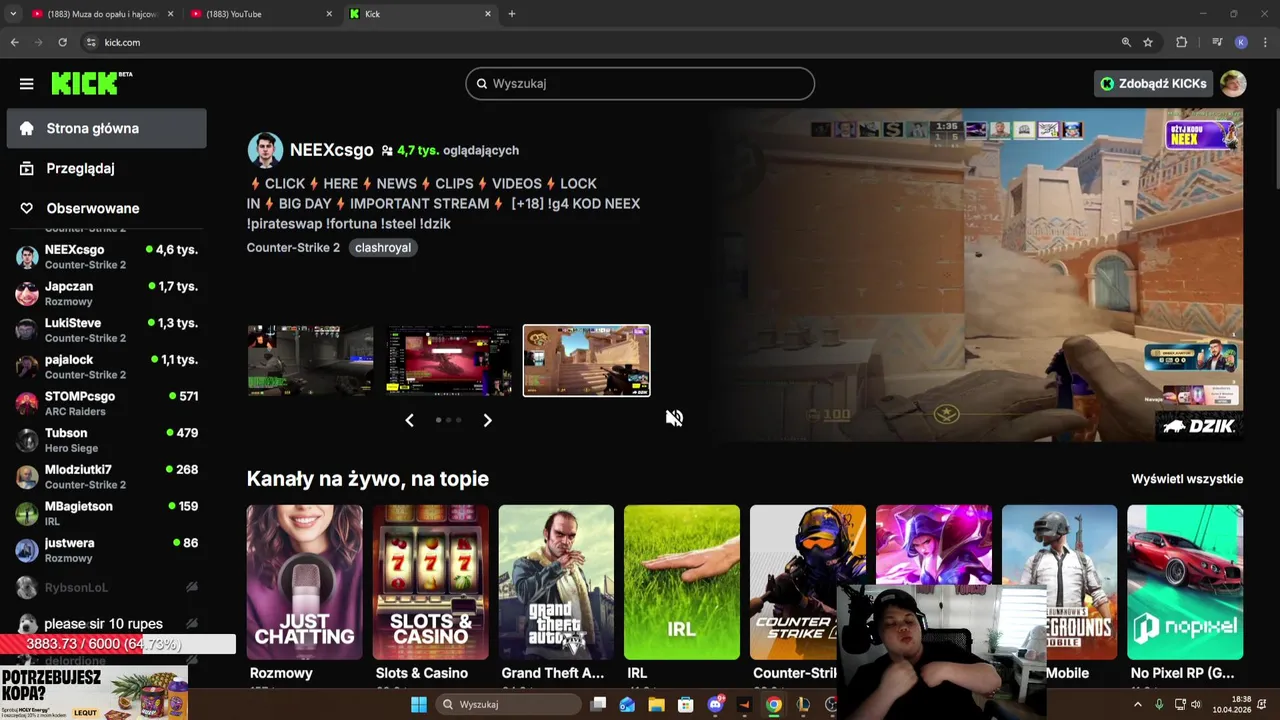Switch to the Muza do opału YouTube tab
Image resolution: width=1280 pixels, height=720 pixels.
(103, 14)
